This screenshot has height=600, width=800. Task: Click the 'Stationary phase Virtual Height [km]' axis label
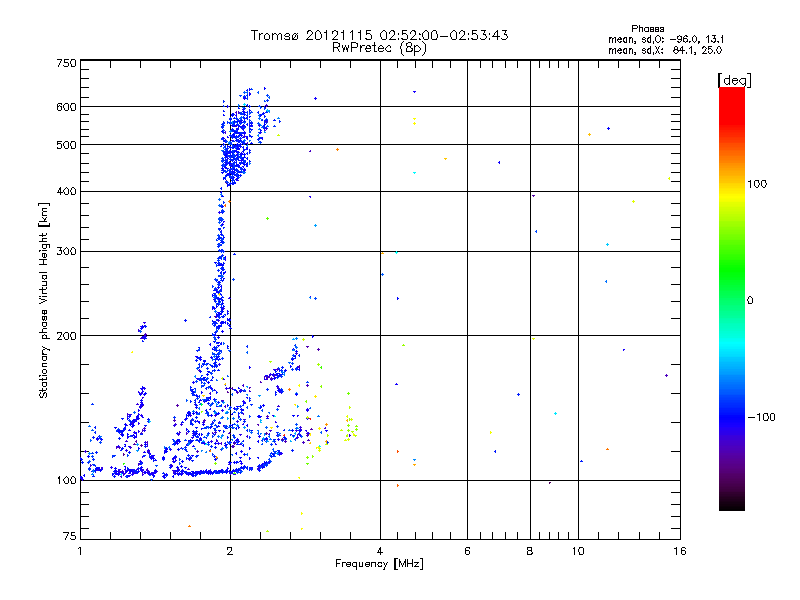(44, 301)
